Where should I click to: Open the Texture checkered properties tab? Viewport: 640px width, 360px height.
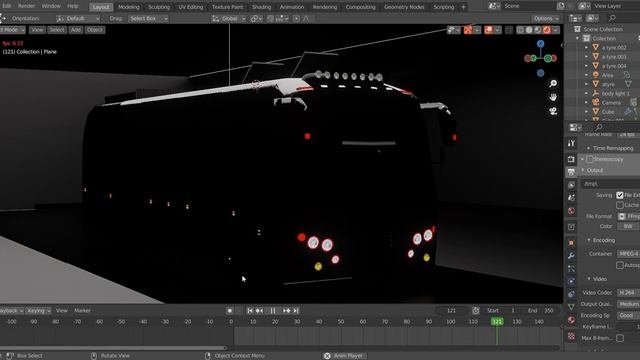pyautogui.click(x=571, y=336)
